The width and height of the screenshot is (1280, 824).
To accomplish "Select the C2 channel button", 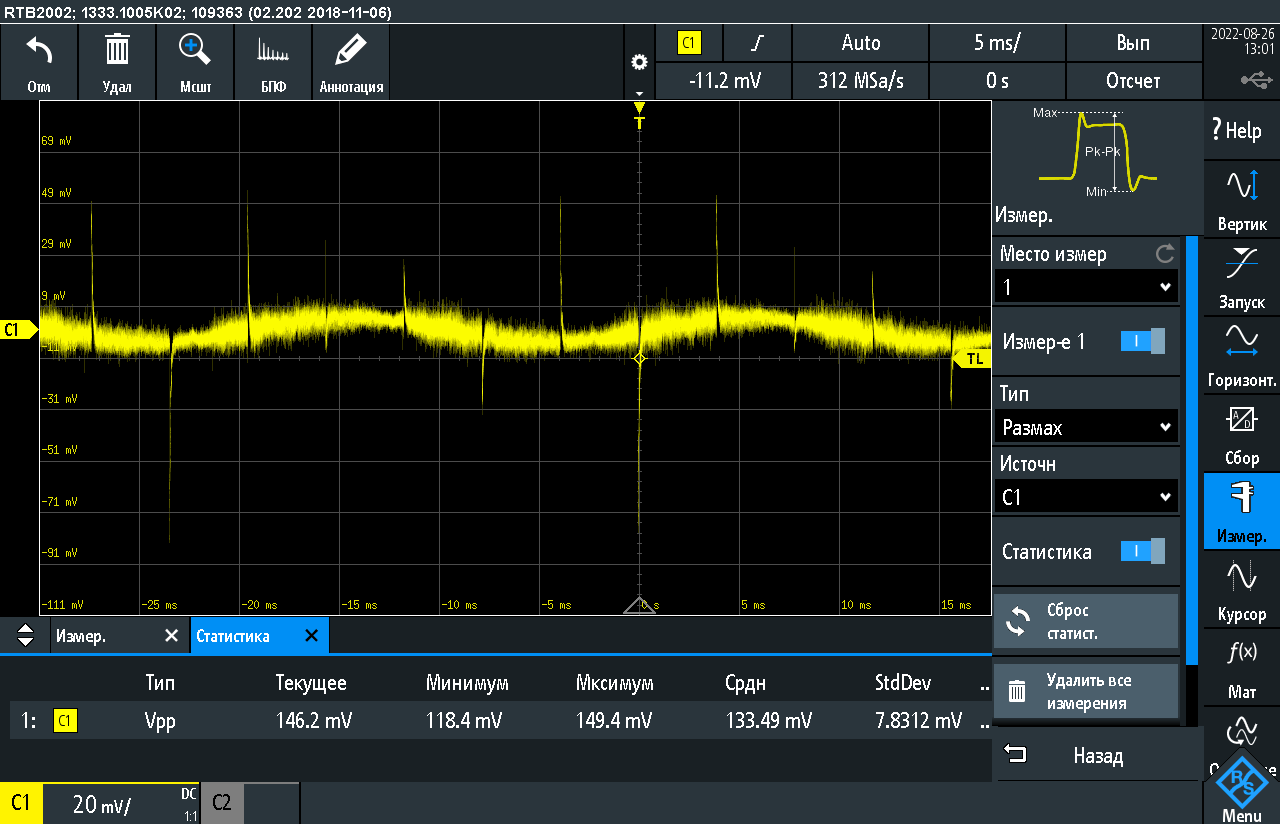I will (x=222, y=803).
